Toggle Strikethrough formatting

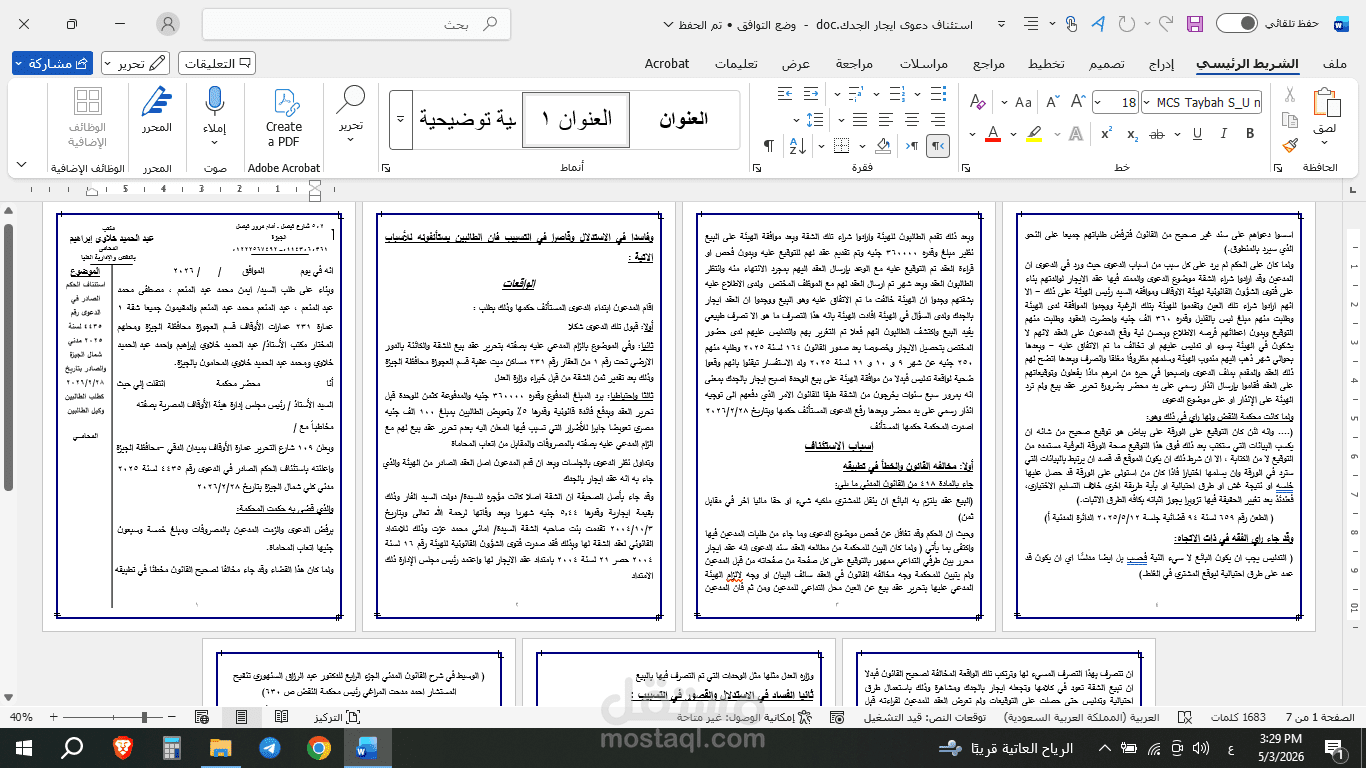pyautogui.click(x=1156, y=134)
